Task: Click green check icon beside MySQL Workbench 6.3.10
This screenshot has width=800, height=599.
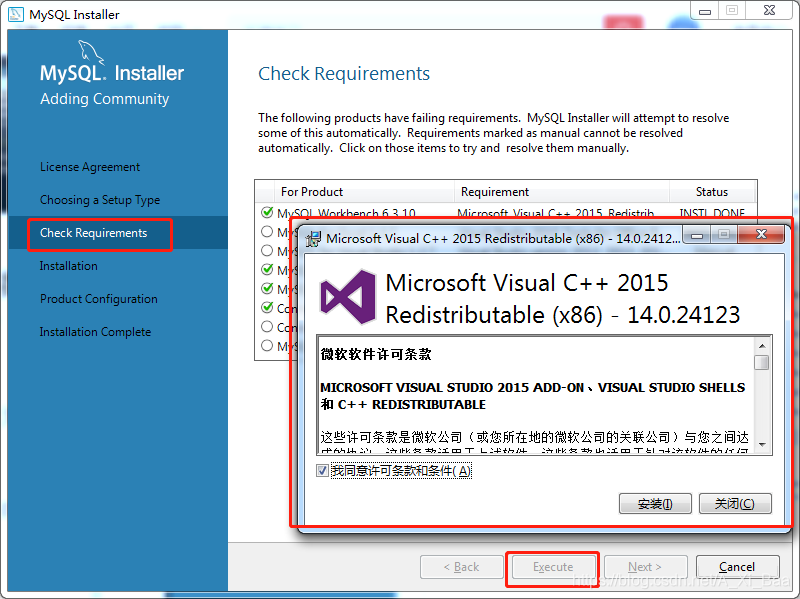Action: (x=267, y=212)
